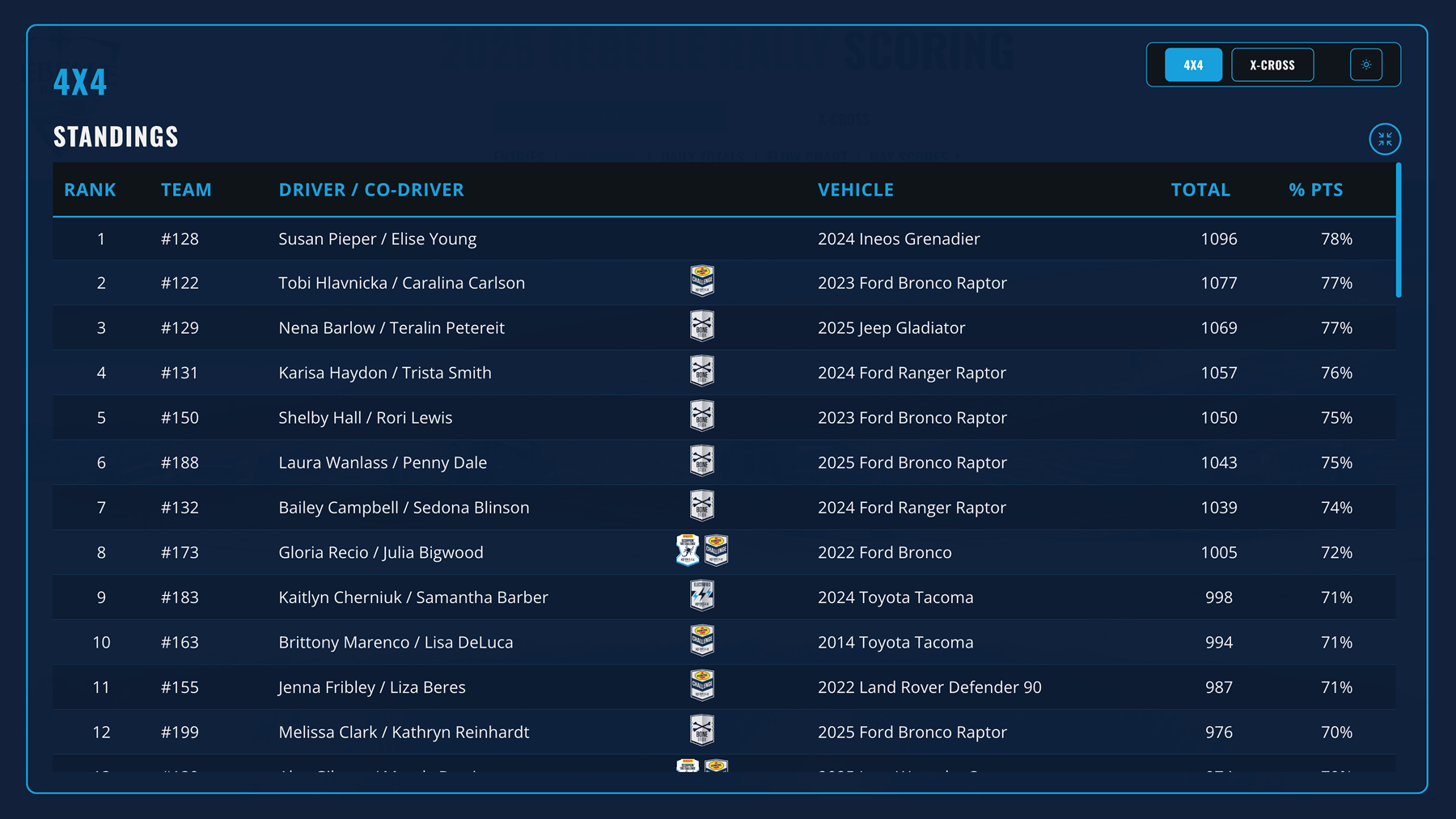The image size is (1456, 819).
Task: Click the Bone Stock badge for team #129
Action: click(702, 327)
